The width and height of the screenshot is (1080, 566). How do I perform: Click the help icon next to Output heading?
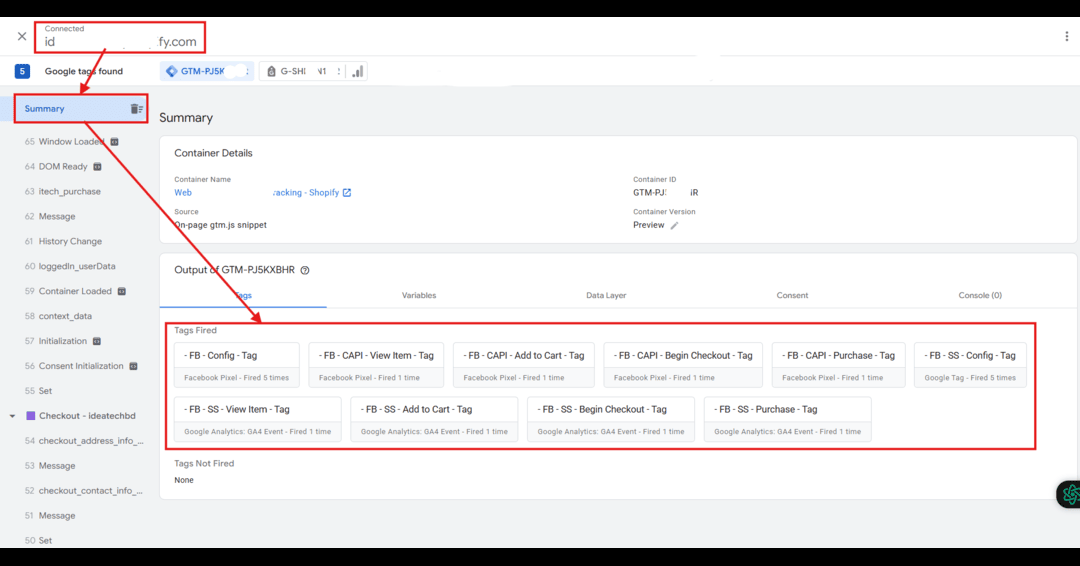[x=305, y=270]
